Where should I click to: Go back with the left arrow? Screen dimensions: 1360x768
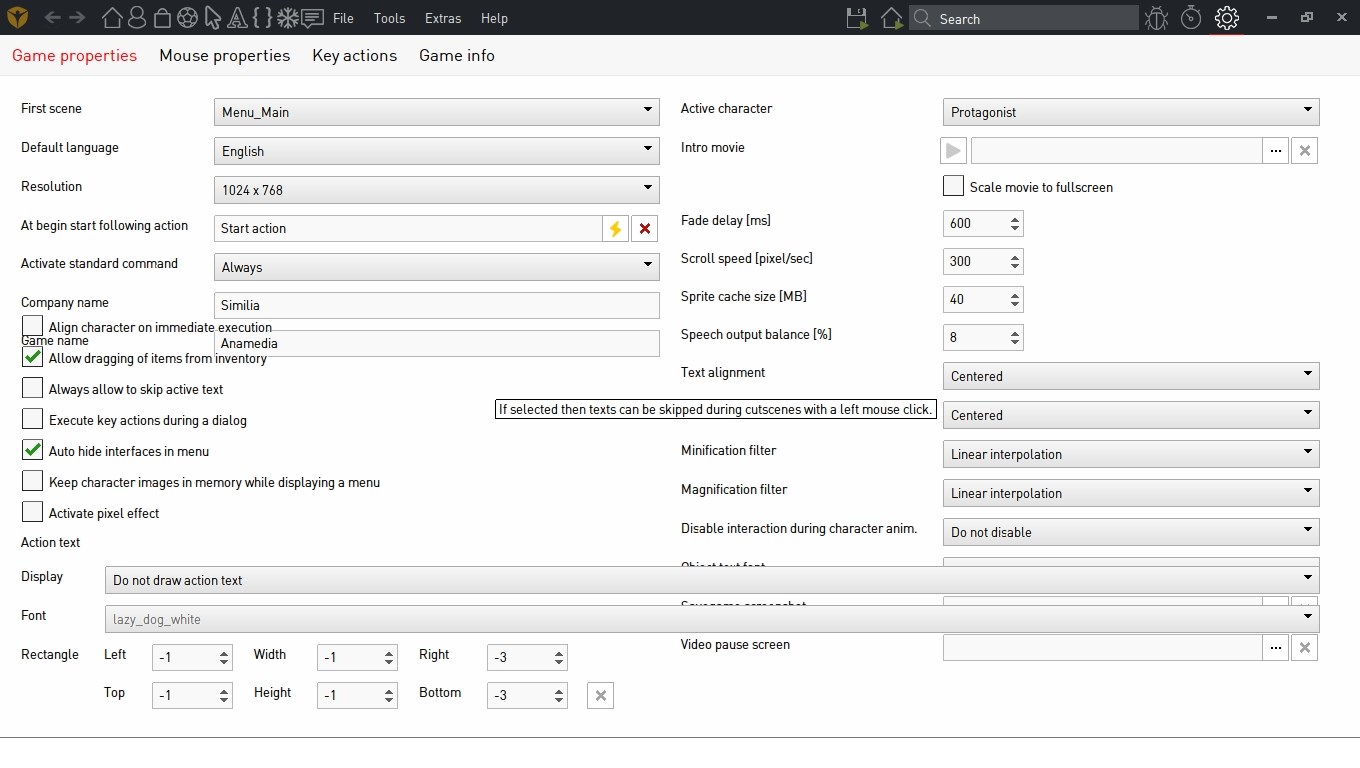53,18
